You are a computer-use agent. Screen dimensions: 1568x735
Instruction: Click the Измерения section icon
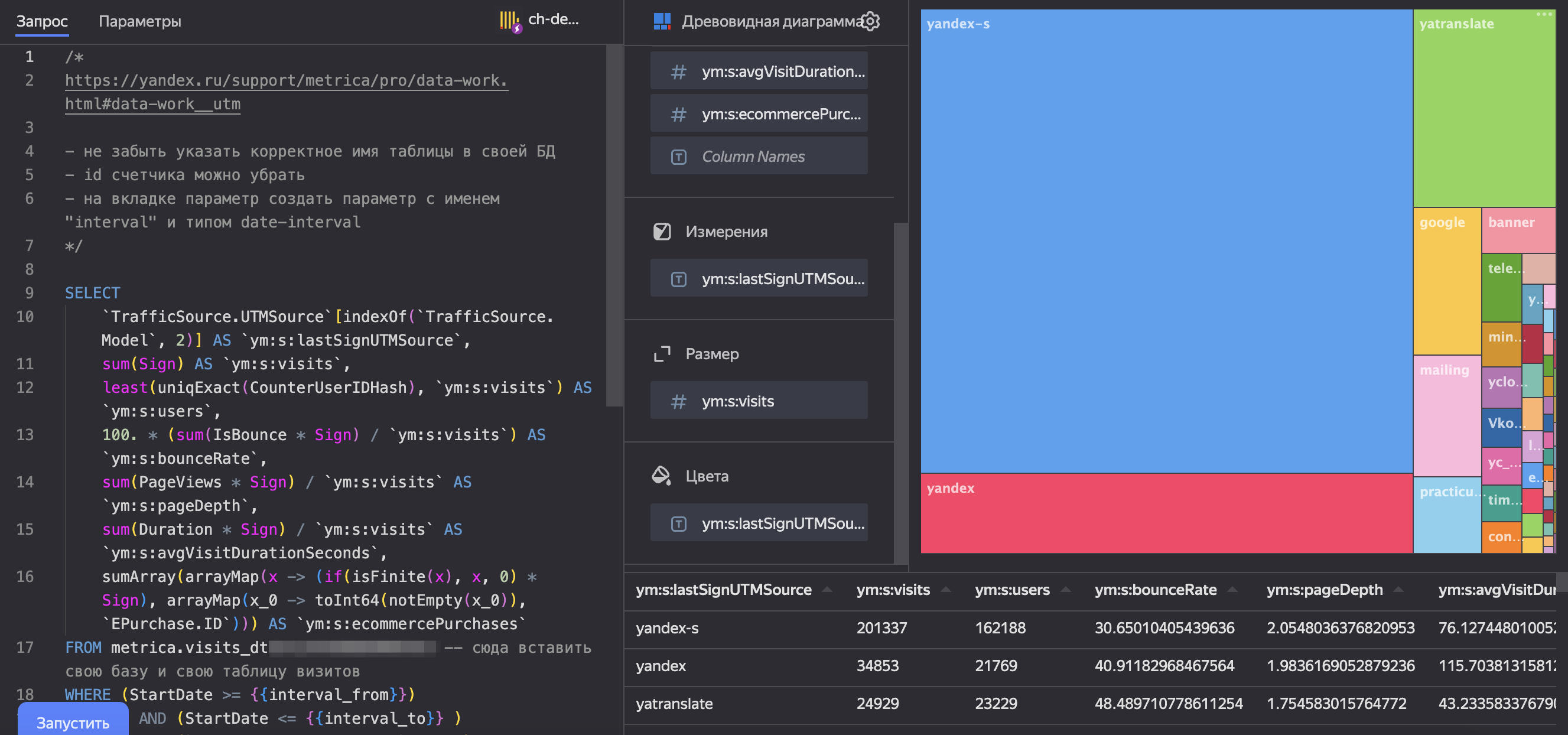coord(662,232)
